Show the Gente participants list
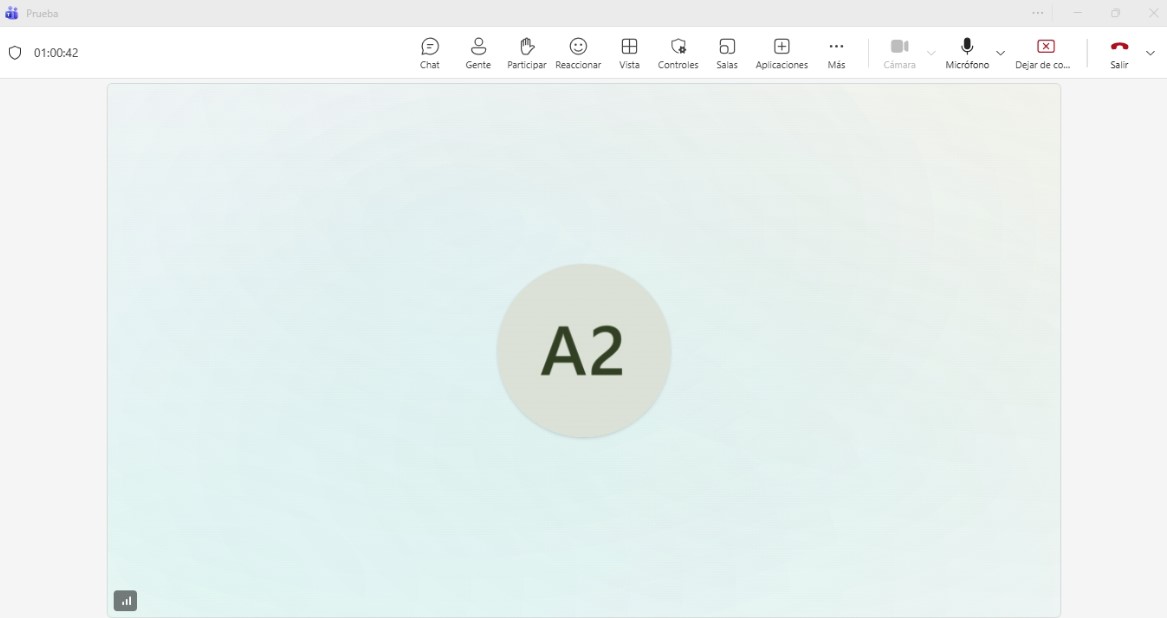Viewport: 1167px width, 618px height. pyautogui.click(x=478, y=54)
